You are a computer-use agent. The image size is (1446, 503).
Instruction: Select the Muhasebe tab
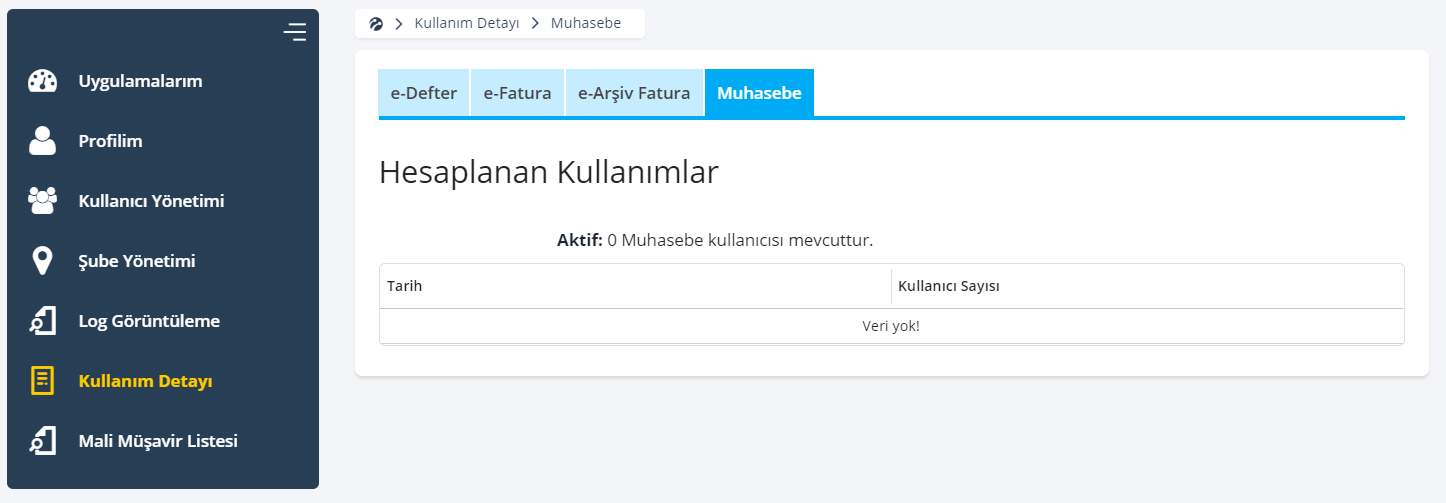pos(759,93)
